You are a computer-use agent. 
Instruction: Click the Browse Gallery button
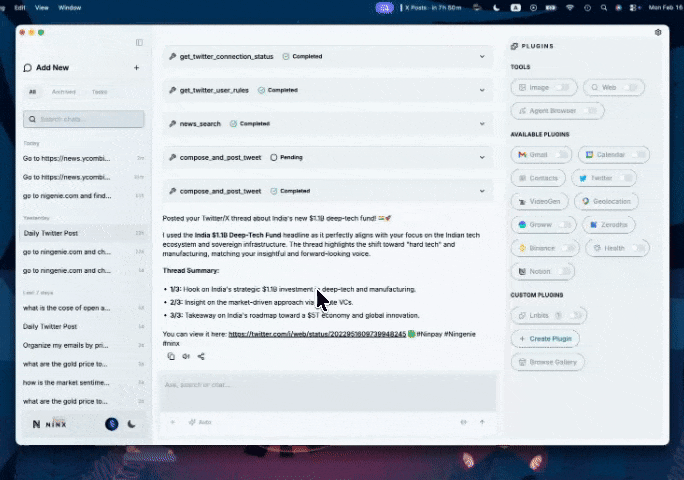(547, 362)
